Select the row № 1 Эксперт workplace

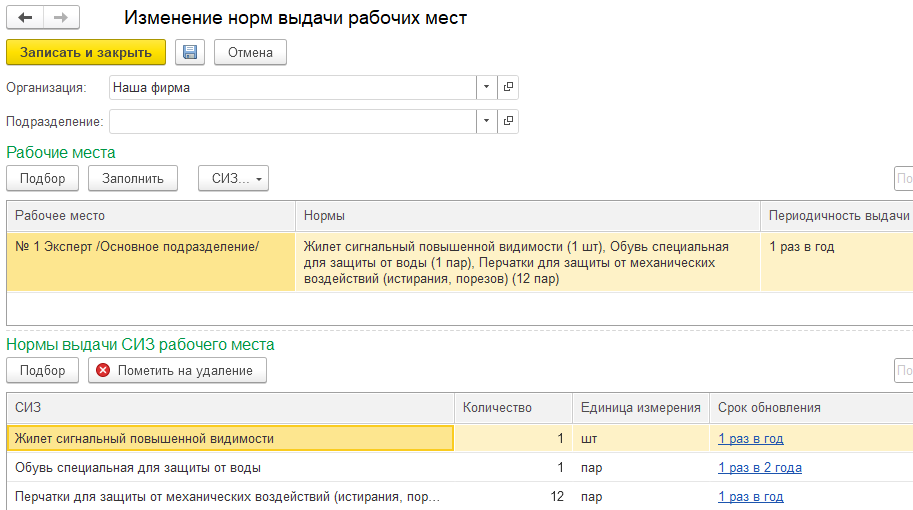(x=137, y=247)
